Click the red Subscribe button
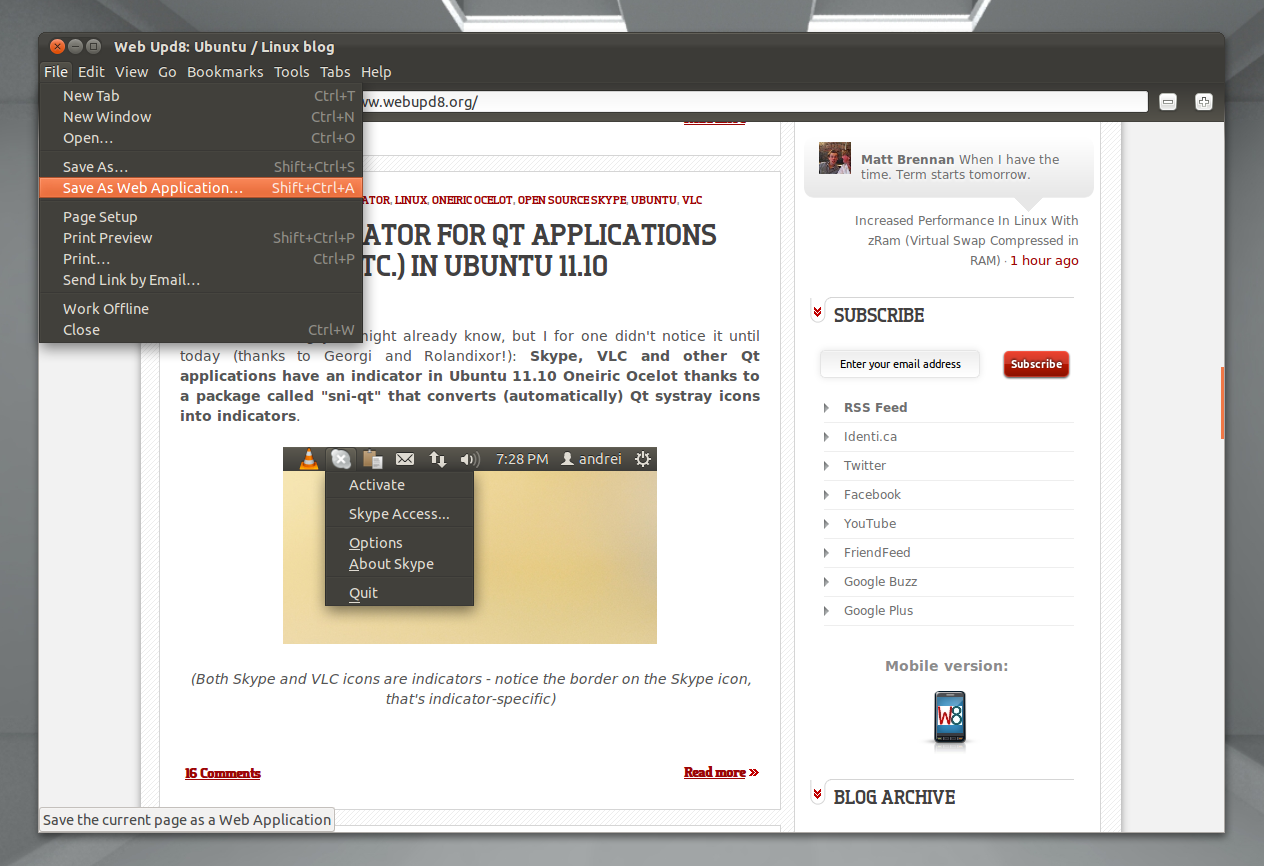The width and height of the screenshot is (1264, 866). [x=1036, y=364]
